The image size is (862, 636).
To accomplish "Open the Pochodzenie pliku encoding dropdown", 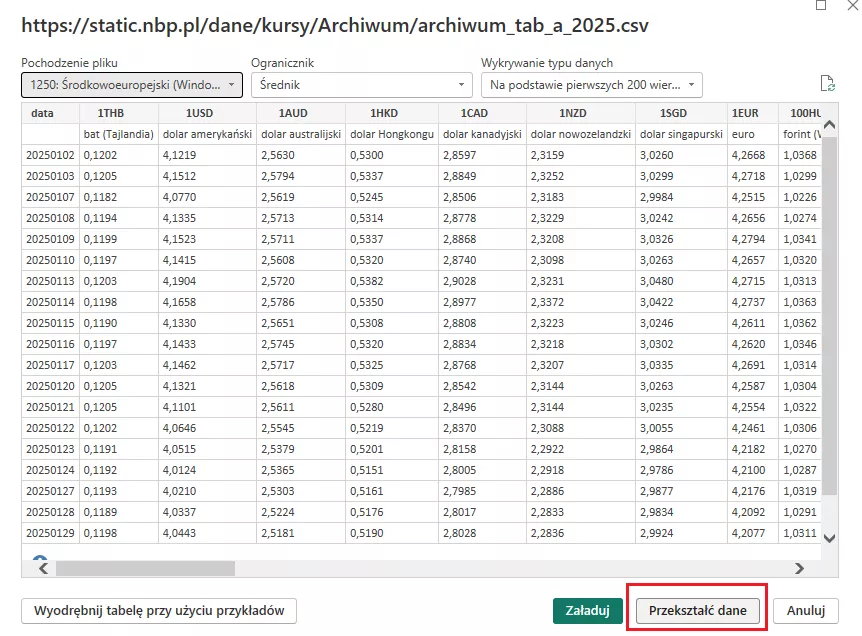I will point(131,85).
